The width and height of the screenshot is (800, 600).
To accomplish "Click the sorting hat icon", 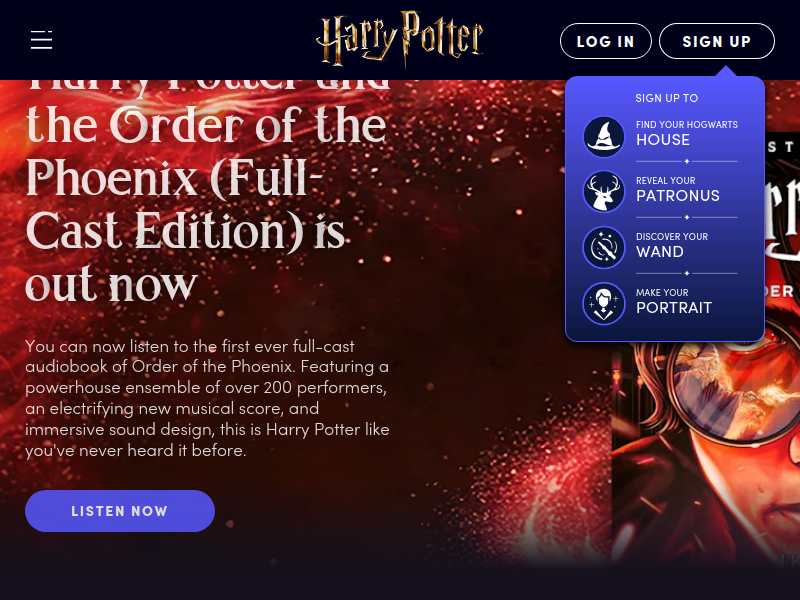I will (x=604, y=137).
